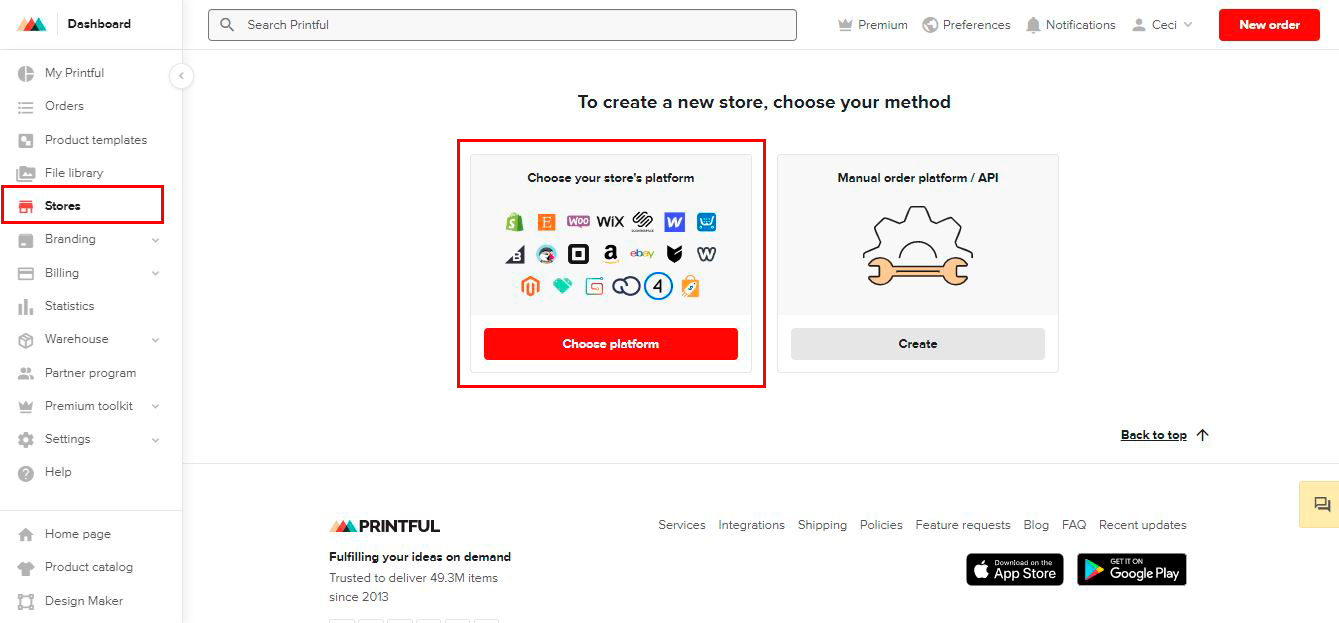This screenshot has width=1339, height=623.
Task: Expand the Settings section in the sidebar
Action: pyautogui.click(x=68, y=439)
